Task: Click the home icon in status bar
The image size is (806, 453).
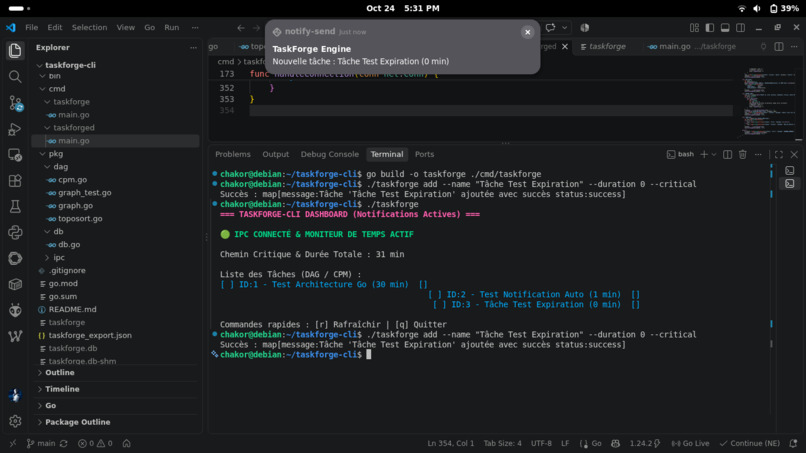Action: click(126, 443)
